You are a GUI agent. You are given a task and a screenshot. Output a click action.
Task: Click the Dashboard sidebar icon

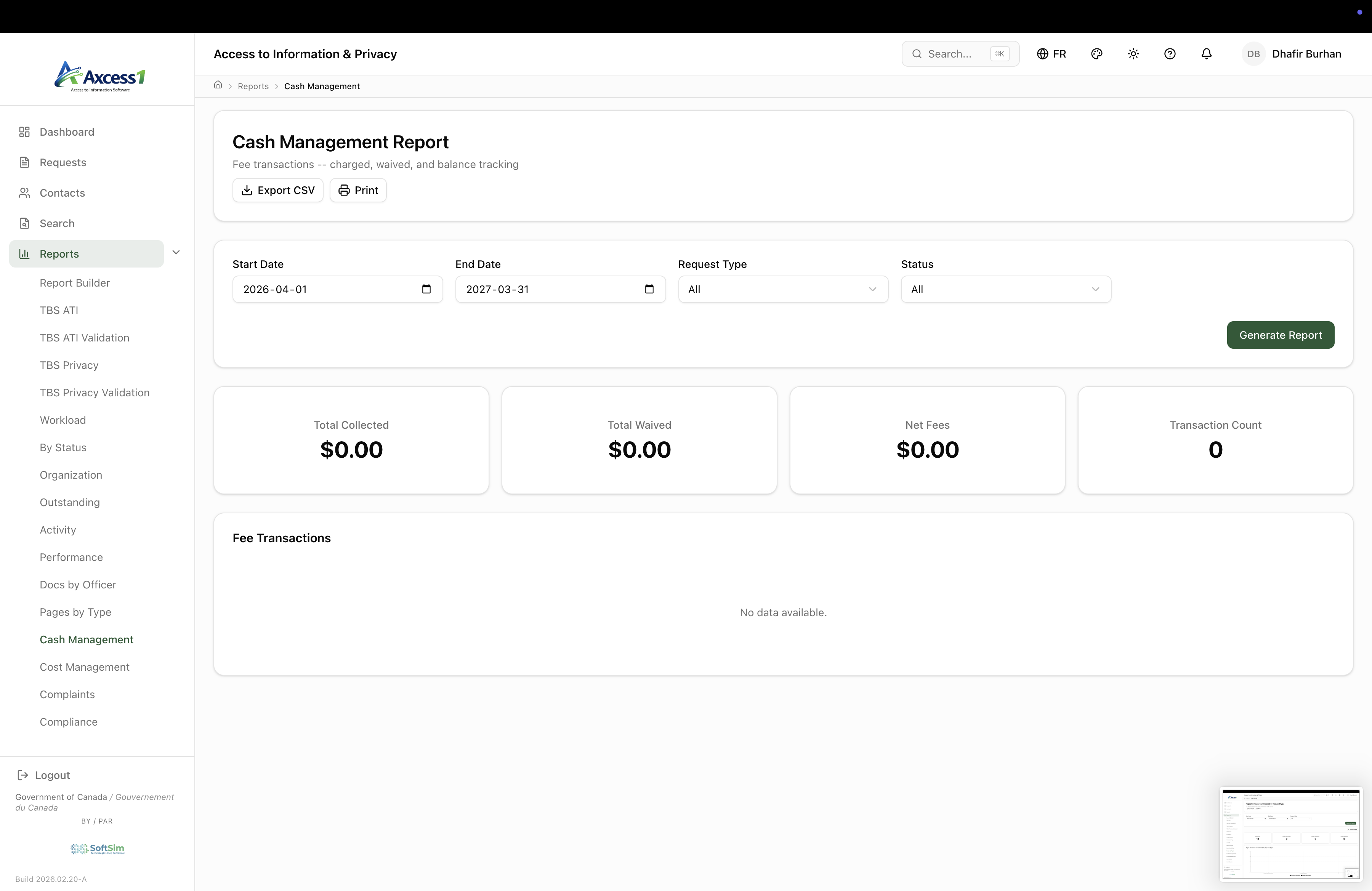tap(24, 132)
